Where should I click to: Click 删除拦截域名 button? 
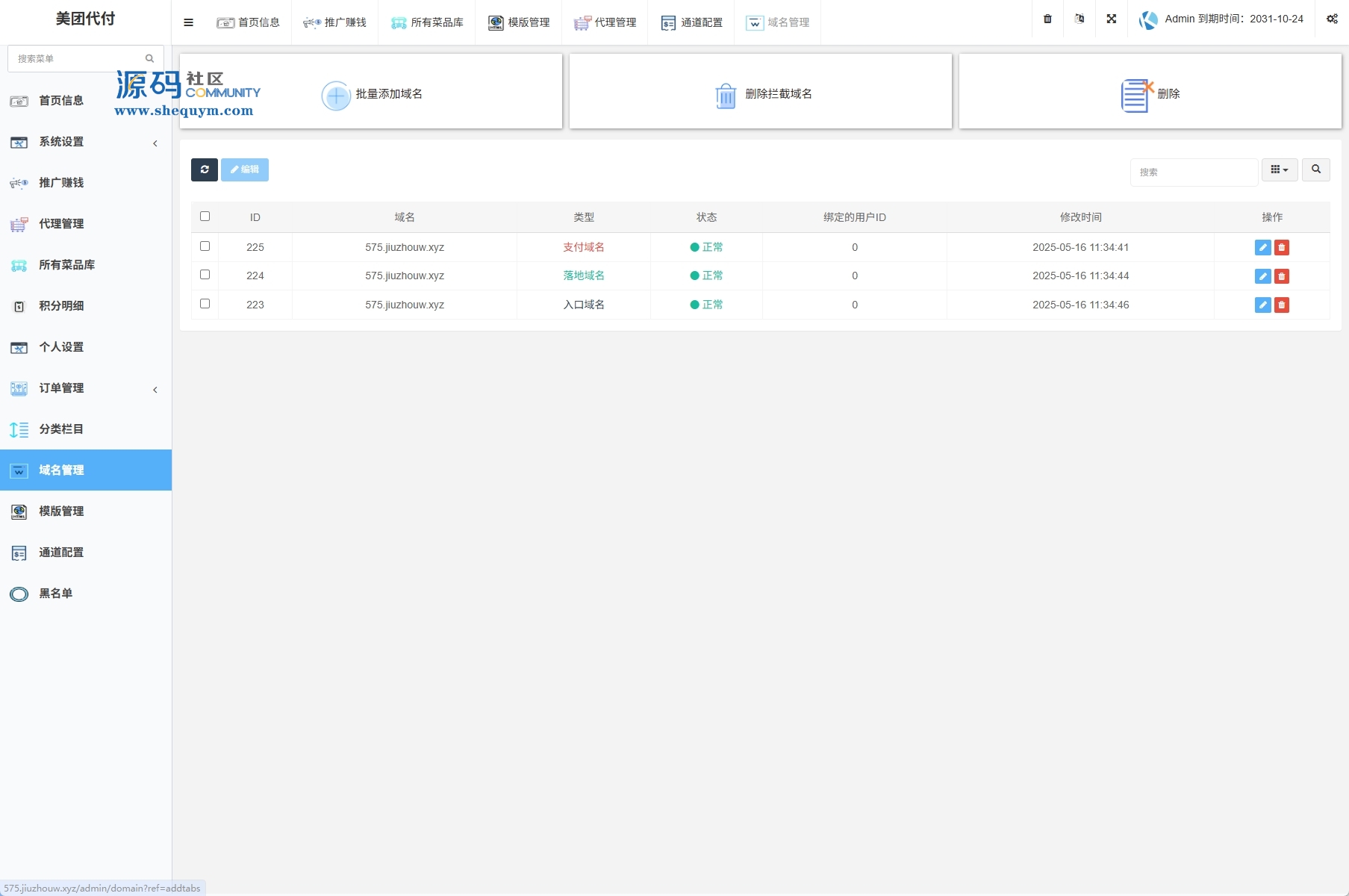coord(761,94)
